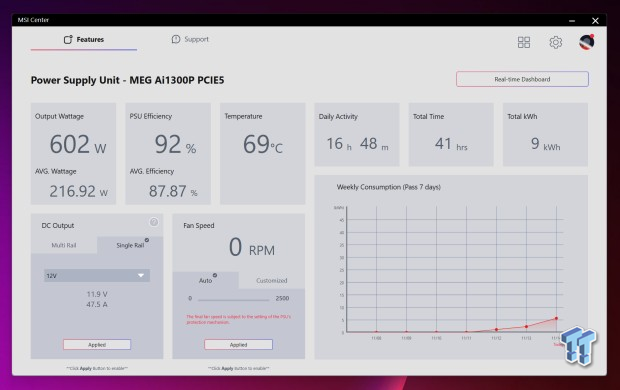Switch fan speed to Auto mode
Screen dimensions: 620x390
pos(206,280)
